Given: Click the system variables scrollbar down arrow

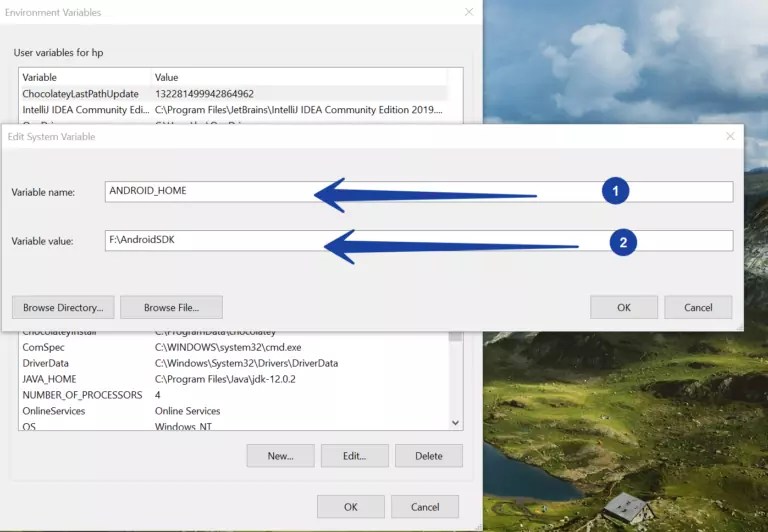Looking at the screenshot, I should point(456,423).
